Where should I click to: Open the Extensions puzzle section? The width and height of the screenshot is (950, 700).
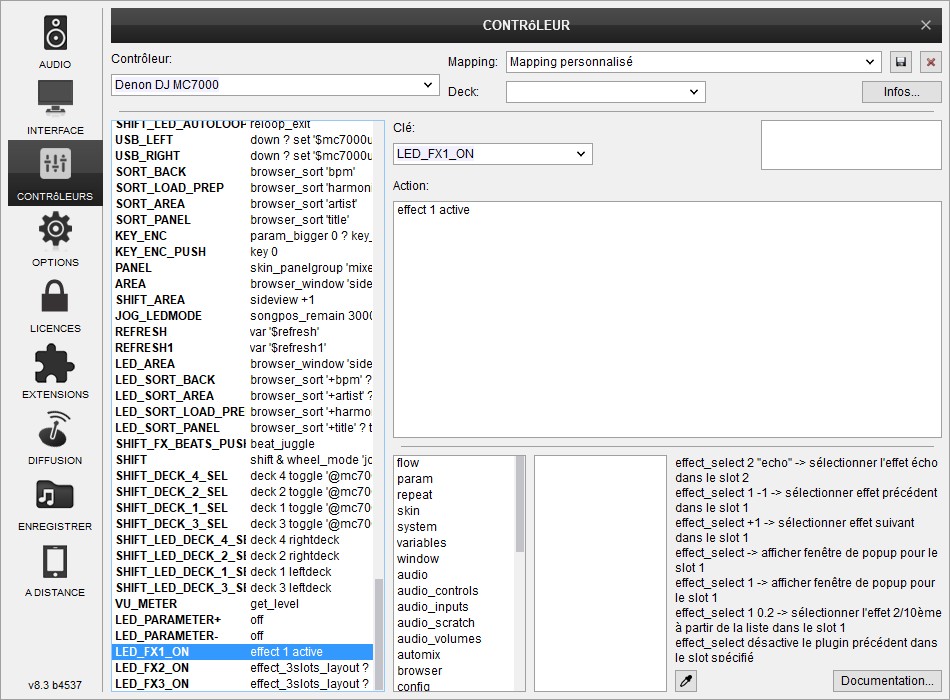click(55, 372)
